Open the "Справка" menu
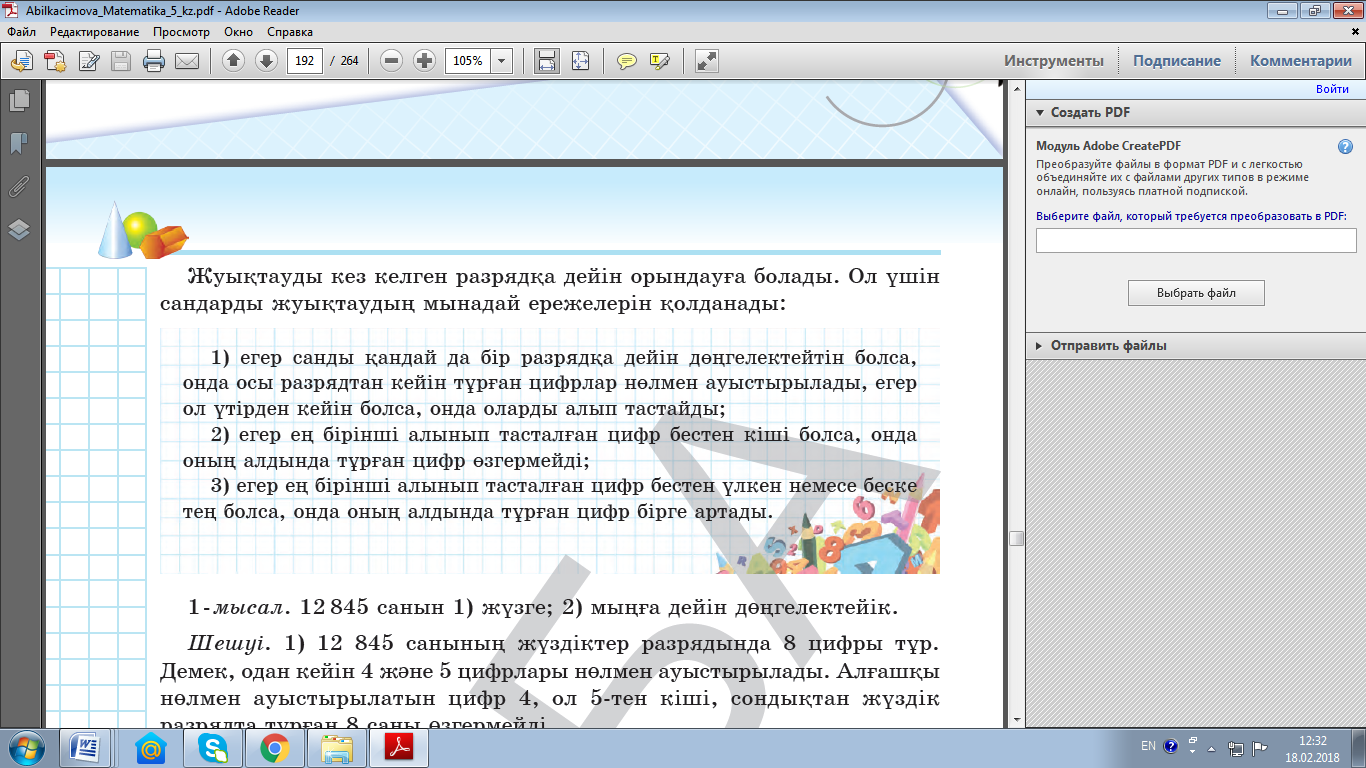 pyautogui.click(x=290, y=32)
